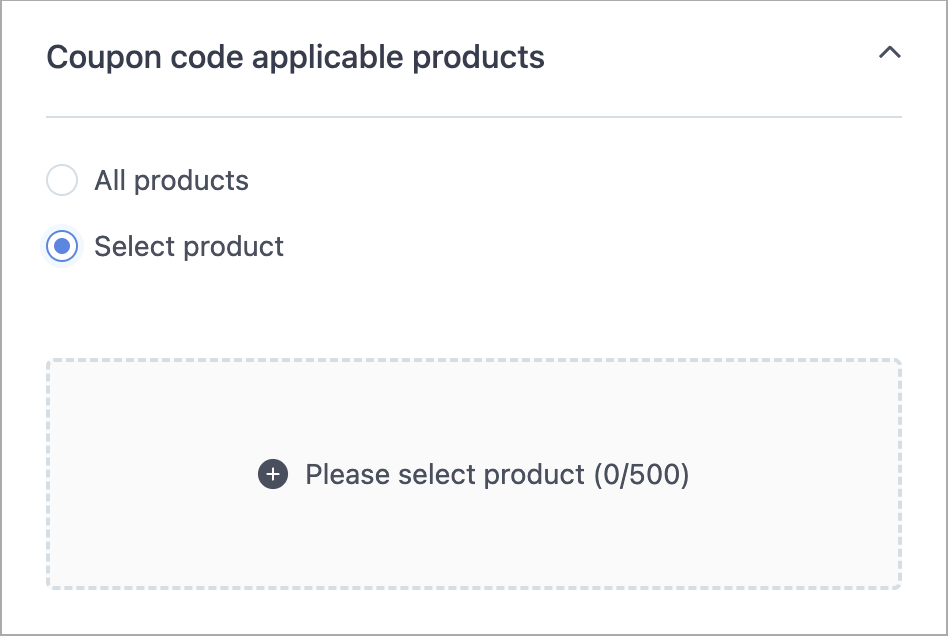Hit the upward chevron arrow icon
The width and height of the screenshot is (948, 636).
point(889,53)
